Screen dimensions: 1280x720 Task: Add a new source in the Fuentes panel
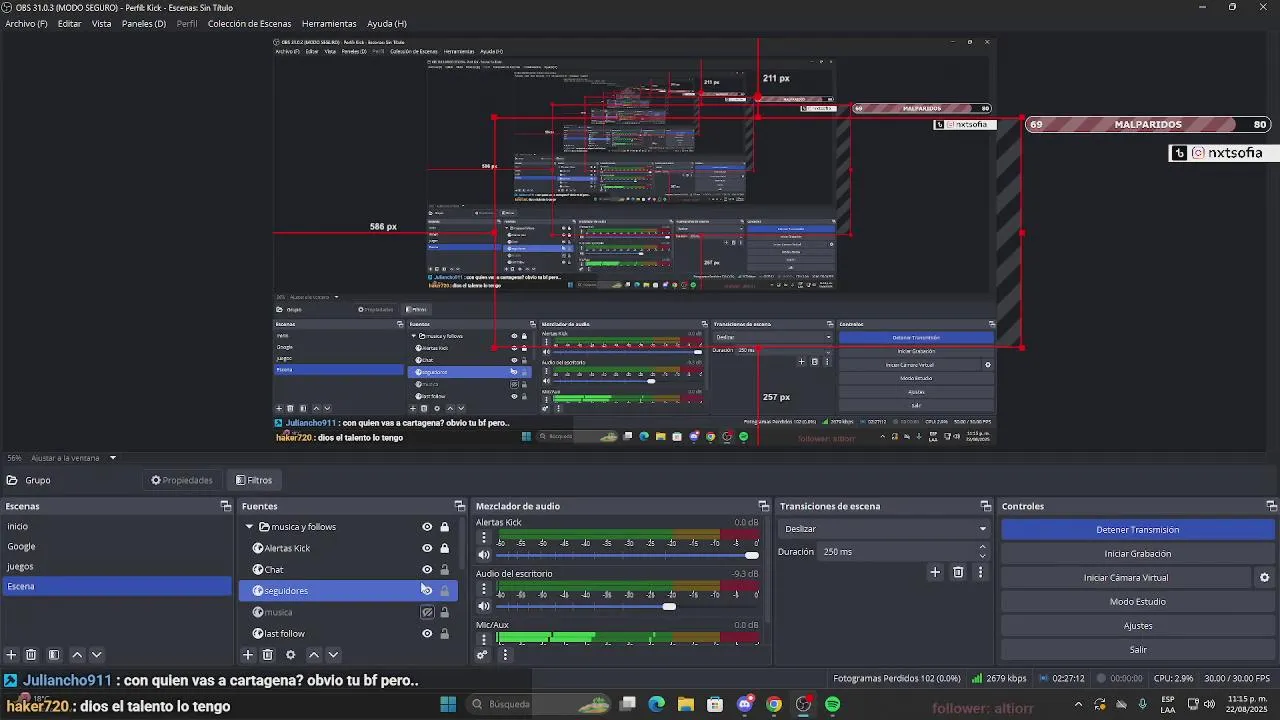point(248,655)
